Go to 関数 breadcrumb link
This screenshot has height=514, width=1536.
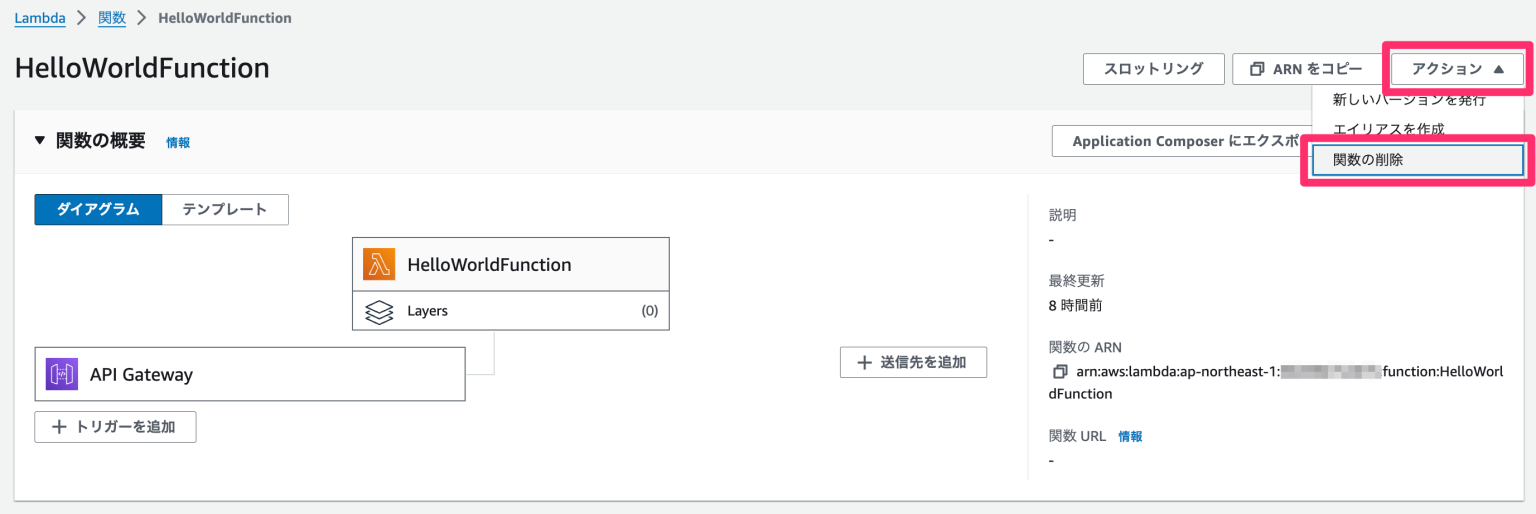tap(111, 18)
